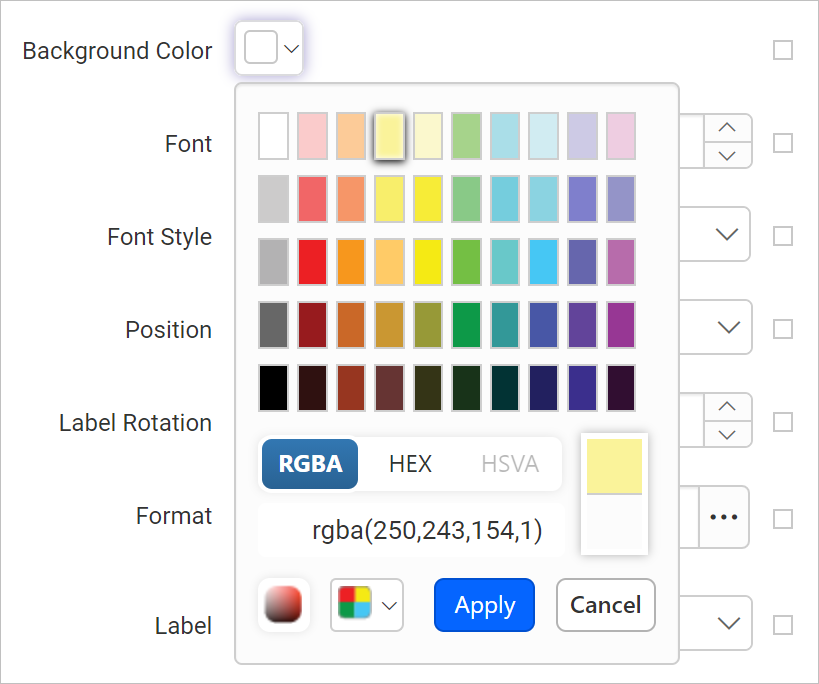Switch to HEX color format

[x=410, y=464]
